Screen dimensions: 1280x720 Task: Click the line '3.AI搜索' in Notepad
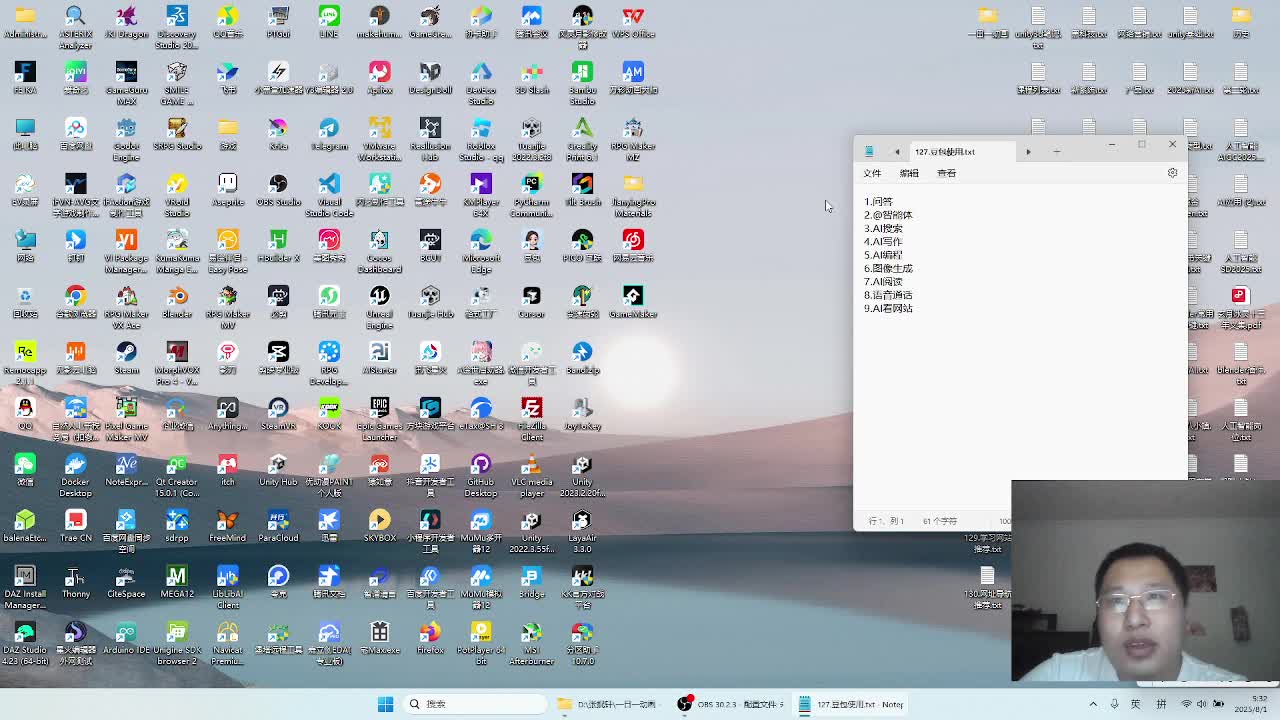[x=883, y=228]
